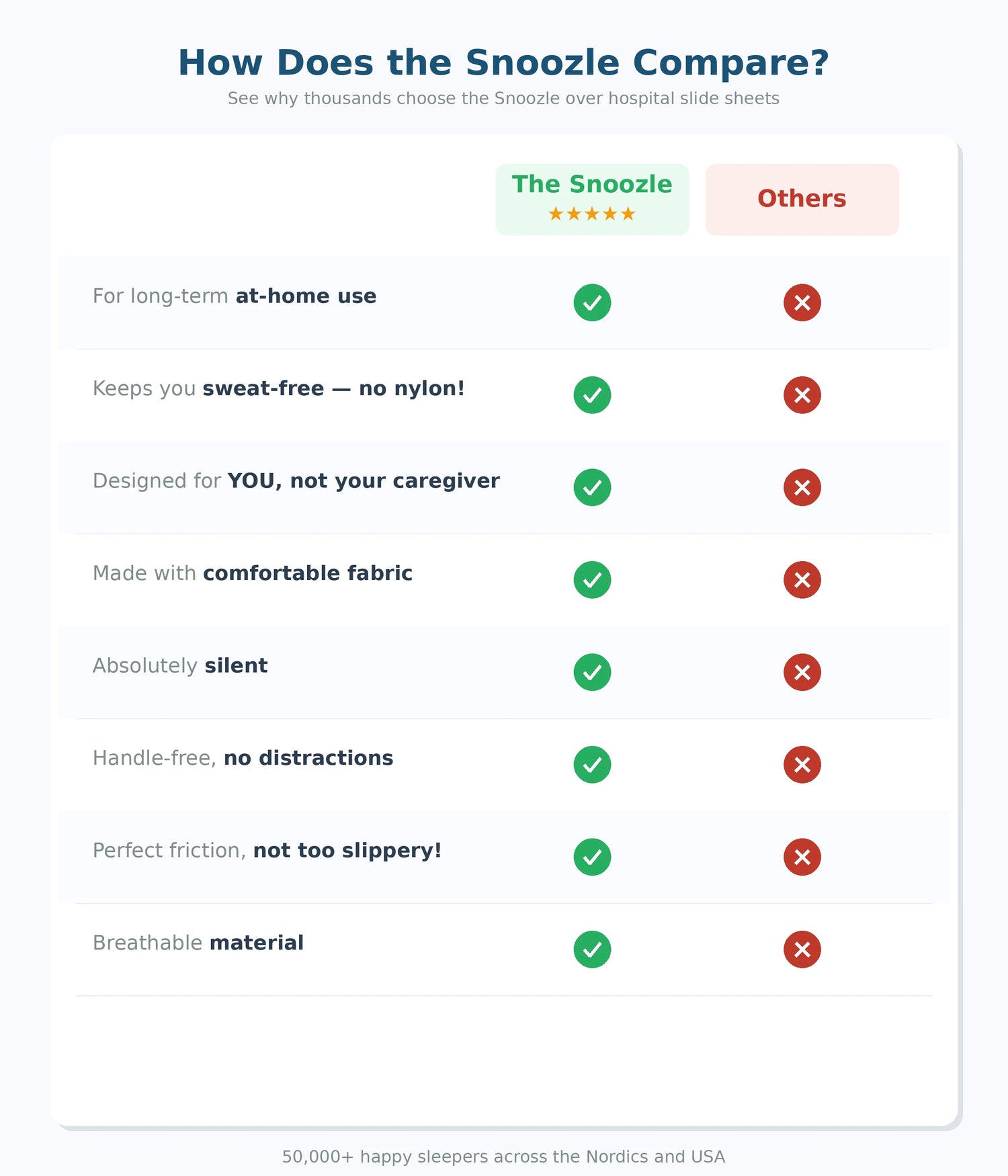Click red X for Breathable material row

pos(802,950)
